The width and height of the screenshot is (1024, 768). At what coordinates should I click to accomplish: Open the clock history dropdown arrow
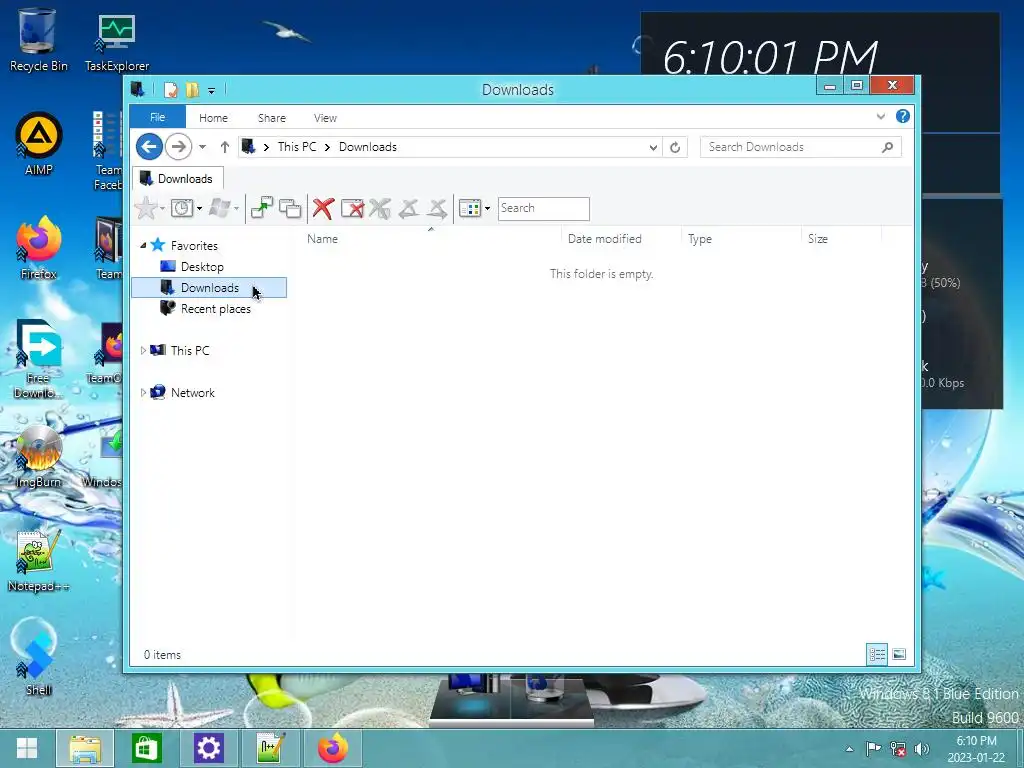pos(199,209)
